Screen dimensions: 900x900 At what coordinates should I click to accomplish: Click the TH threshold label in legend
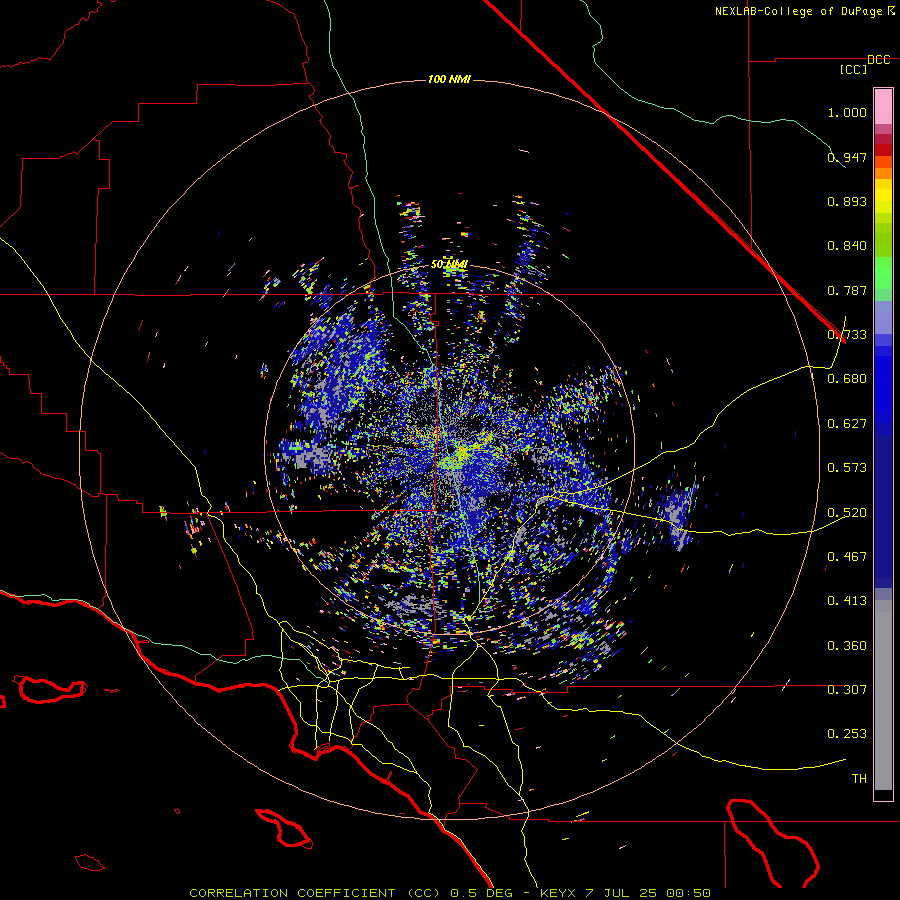point(859,779)
